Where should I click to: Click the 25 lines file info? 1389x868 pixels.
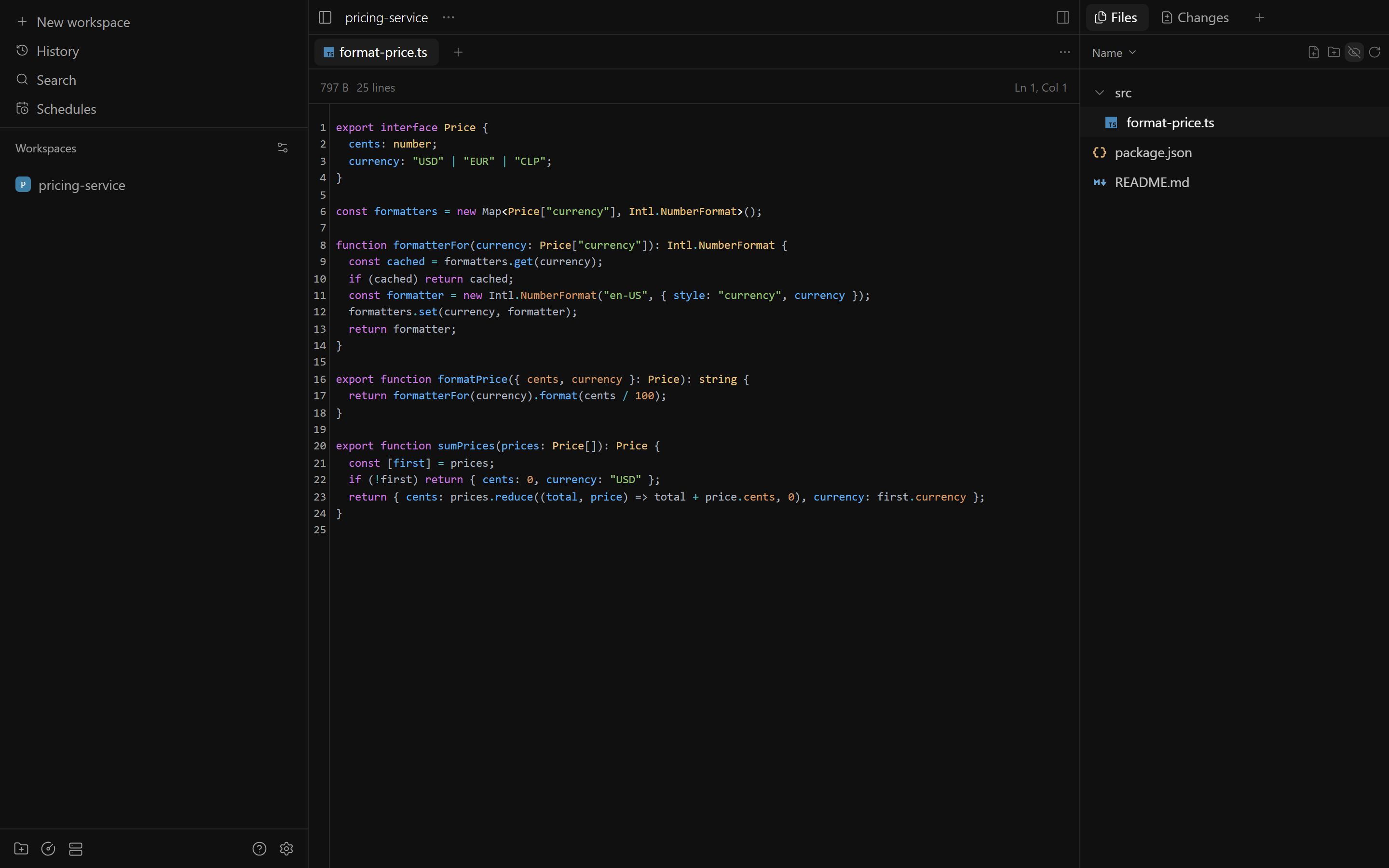point(375,87)
